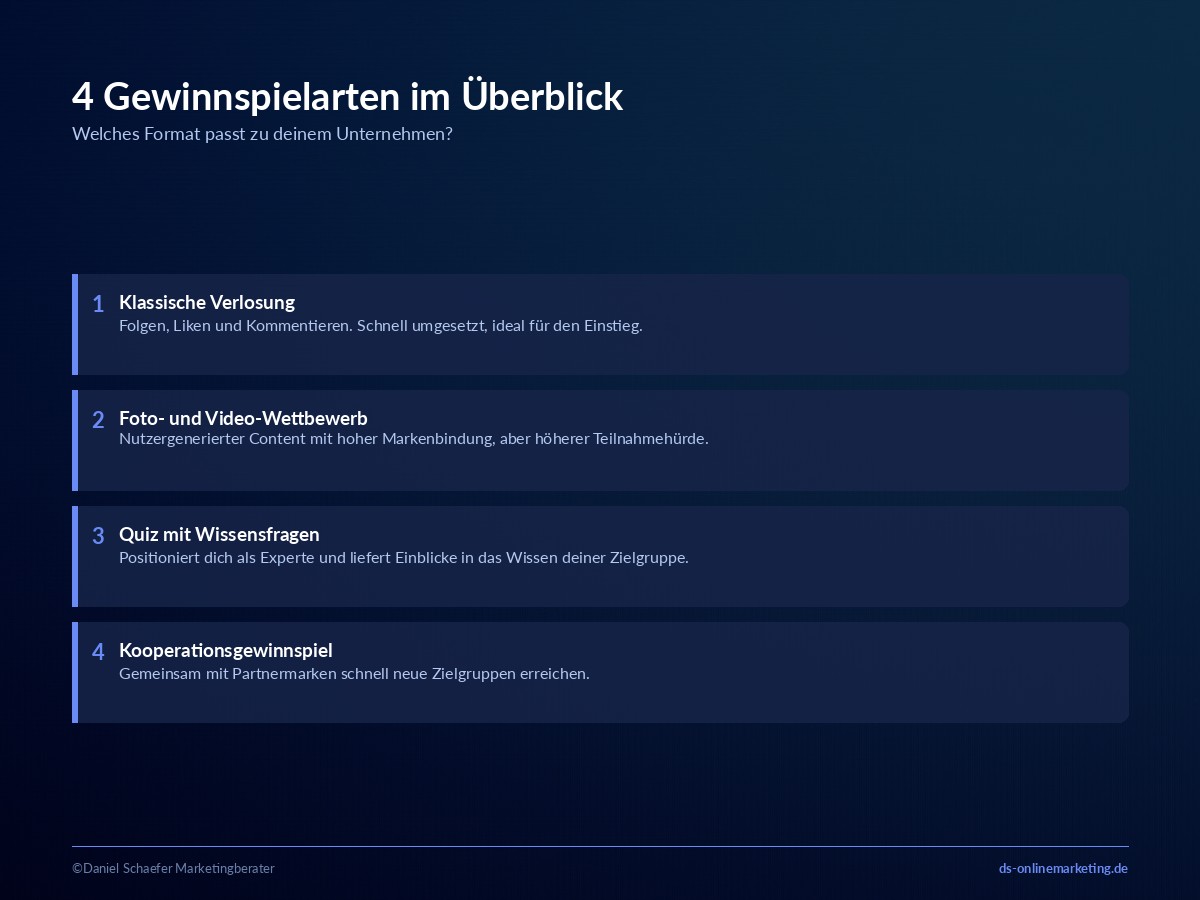
Task: Select the "Kooperationsgewinnspiel" title
Action: pyautogui.click(x=226, y=650)
